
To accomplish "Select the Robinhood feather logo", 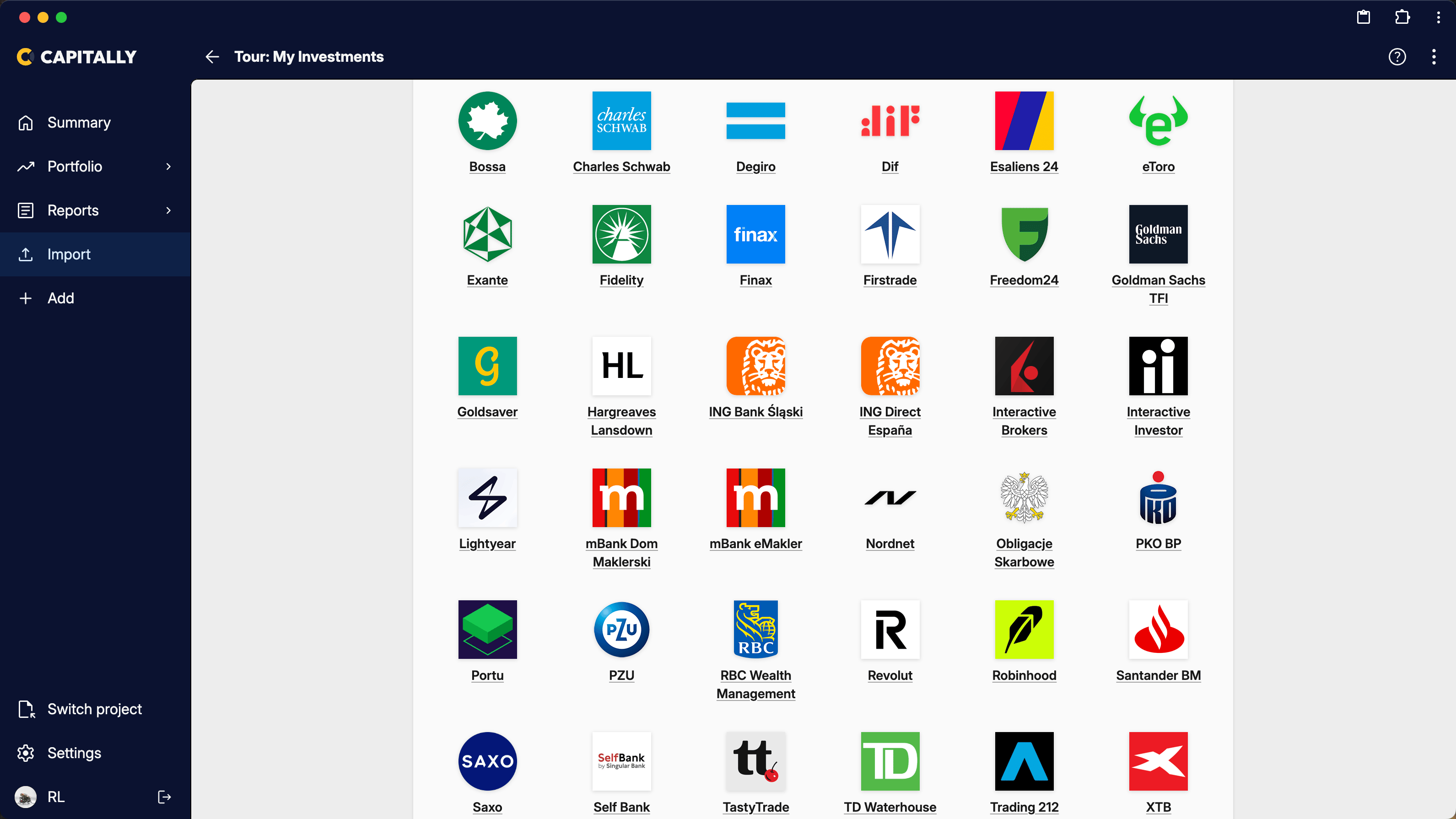I will 1024,630.
